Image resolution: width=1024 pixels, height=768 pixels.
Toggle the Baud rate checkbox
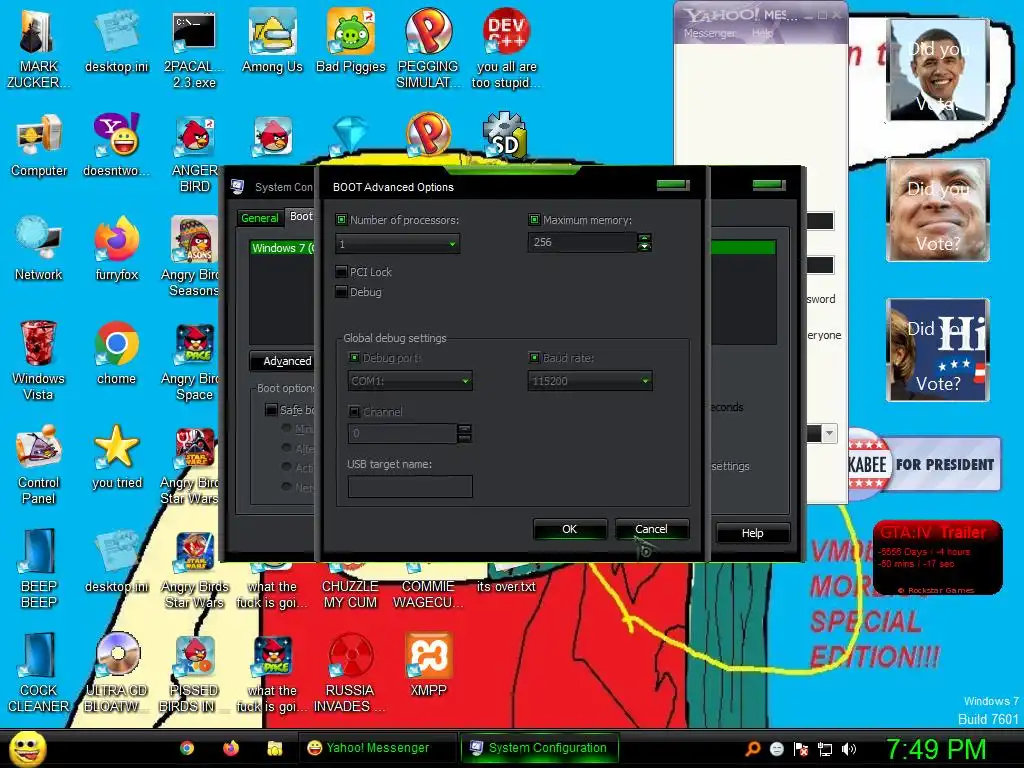534,358
